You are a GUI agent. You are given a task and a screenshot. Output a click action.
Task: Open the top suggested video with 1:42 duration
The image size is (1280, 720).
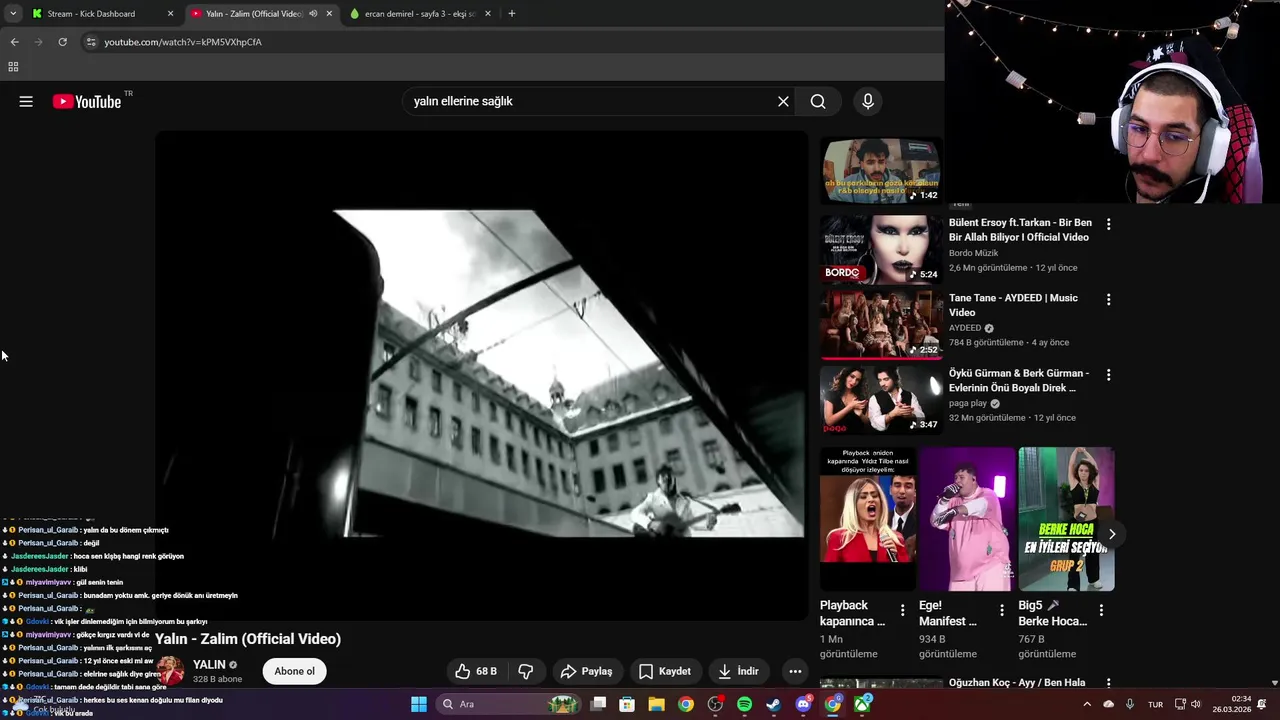(x=881, y=170)
